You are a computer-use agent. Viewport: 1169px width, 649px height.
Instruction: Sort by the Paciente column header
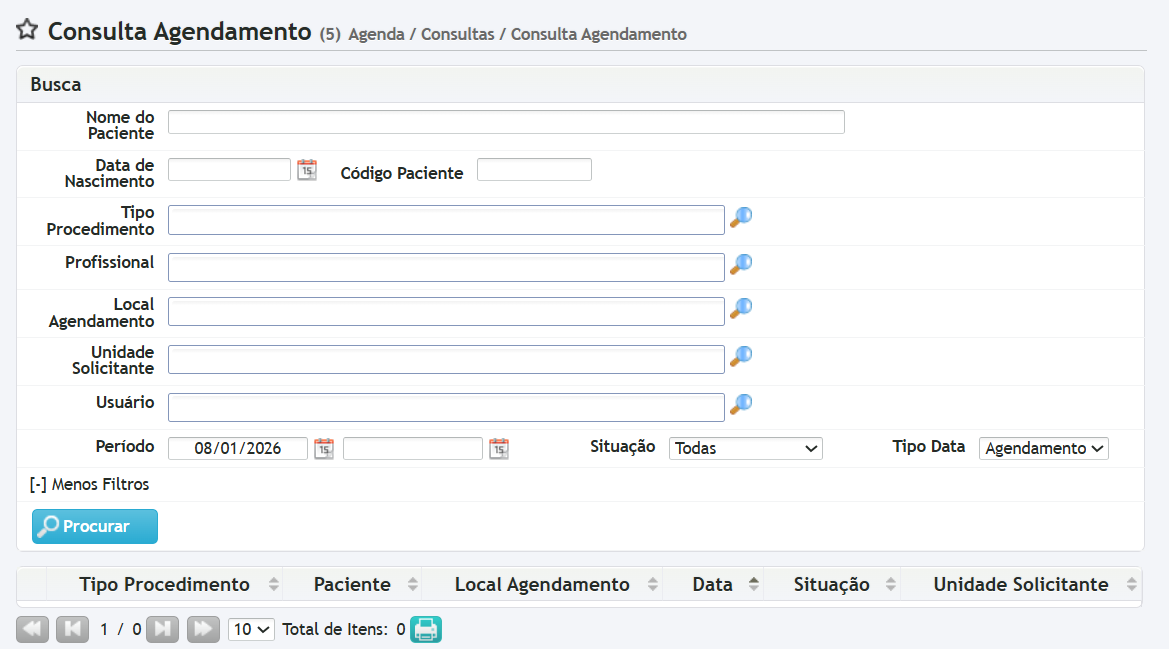pyautogui.click(x=352, y=585)
